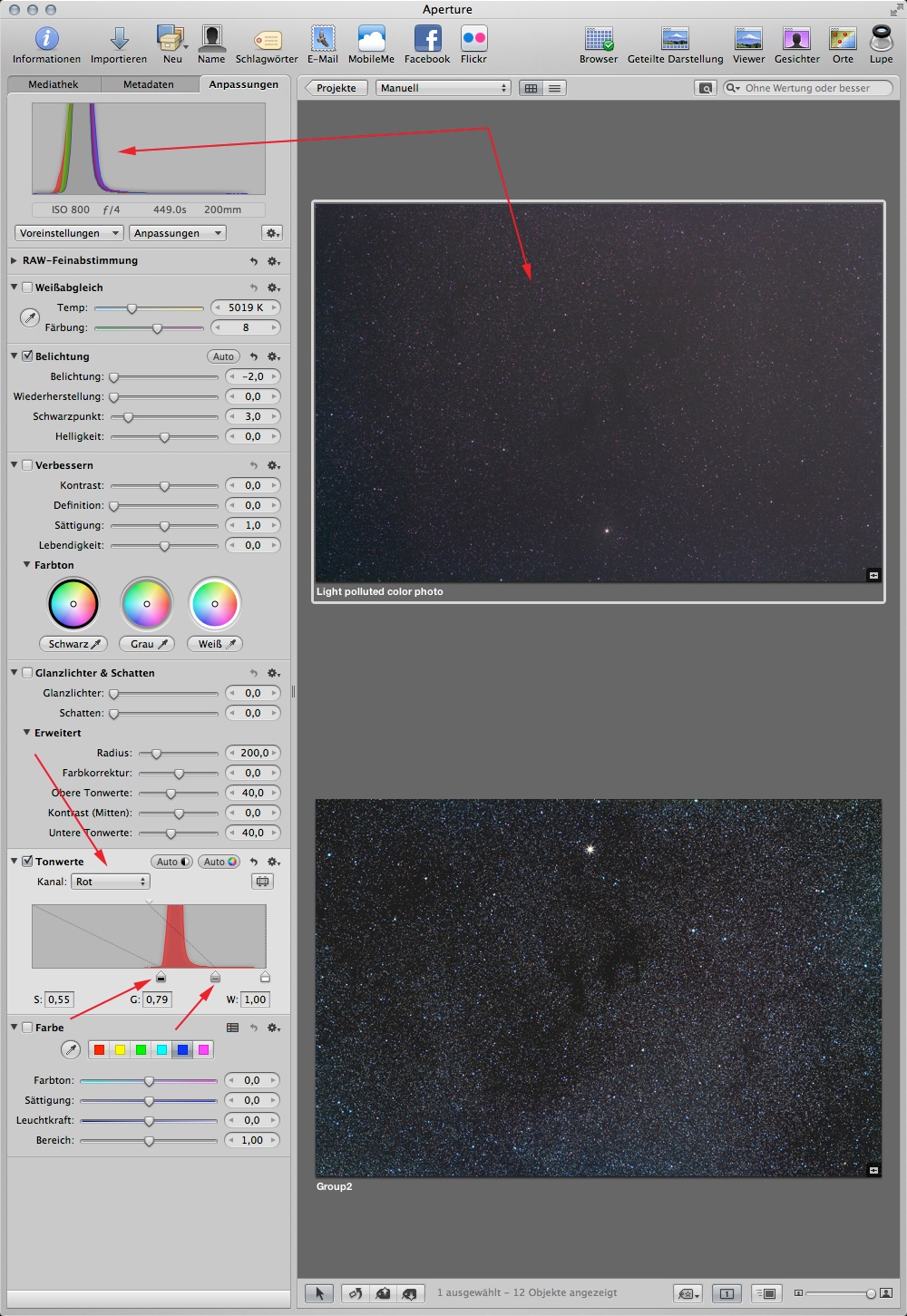Create new item with Neu icon
The width and height of the screenshot is (907, 1316).
(171, 38)
